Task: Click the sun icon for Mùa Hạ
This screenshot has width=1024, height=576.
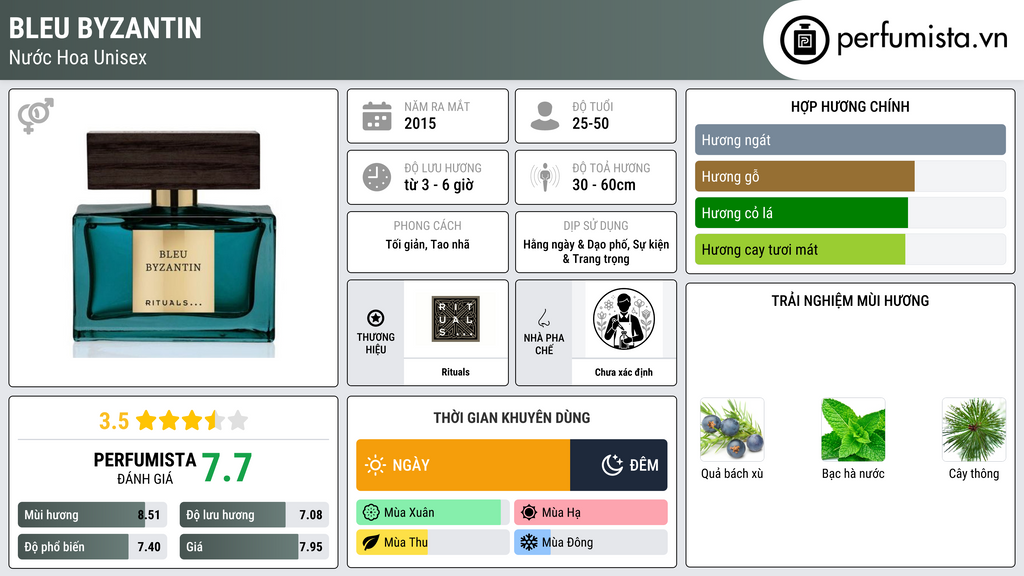Action: pyautogui.click(x=529, y=513)
